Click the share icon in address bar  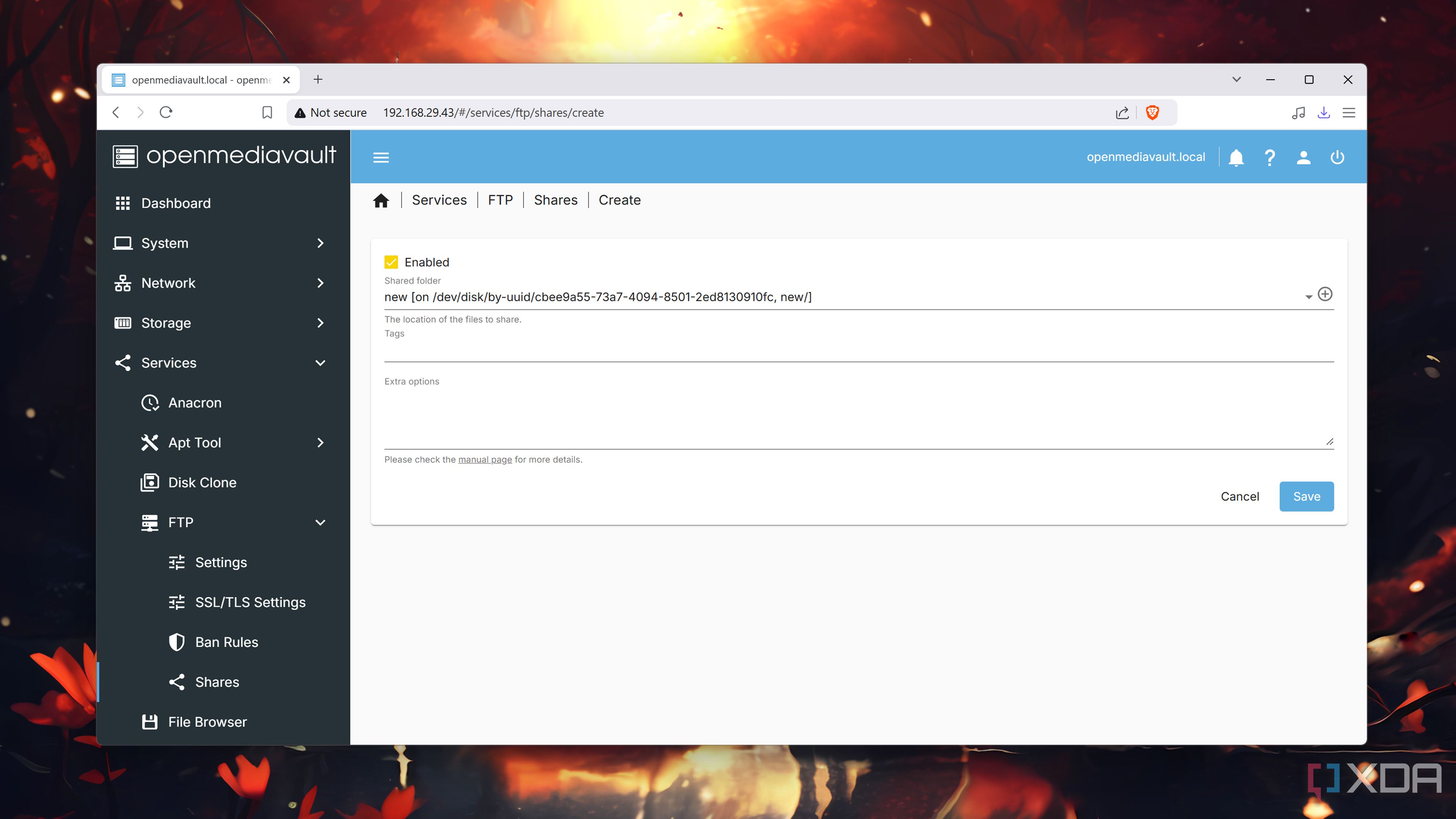pos(1122,113)
